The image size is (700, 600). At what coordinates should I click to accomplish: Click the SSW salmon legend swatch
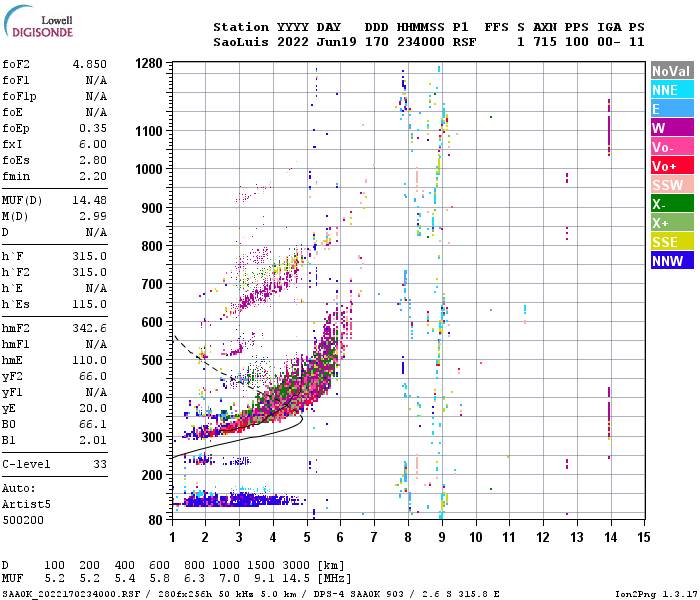click(x=672, y=185)
